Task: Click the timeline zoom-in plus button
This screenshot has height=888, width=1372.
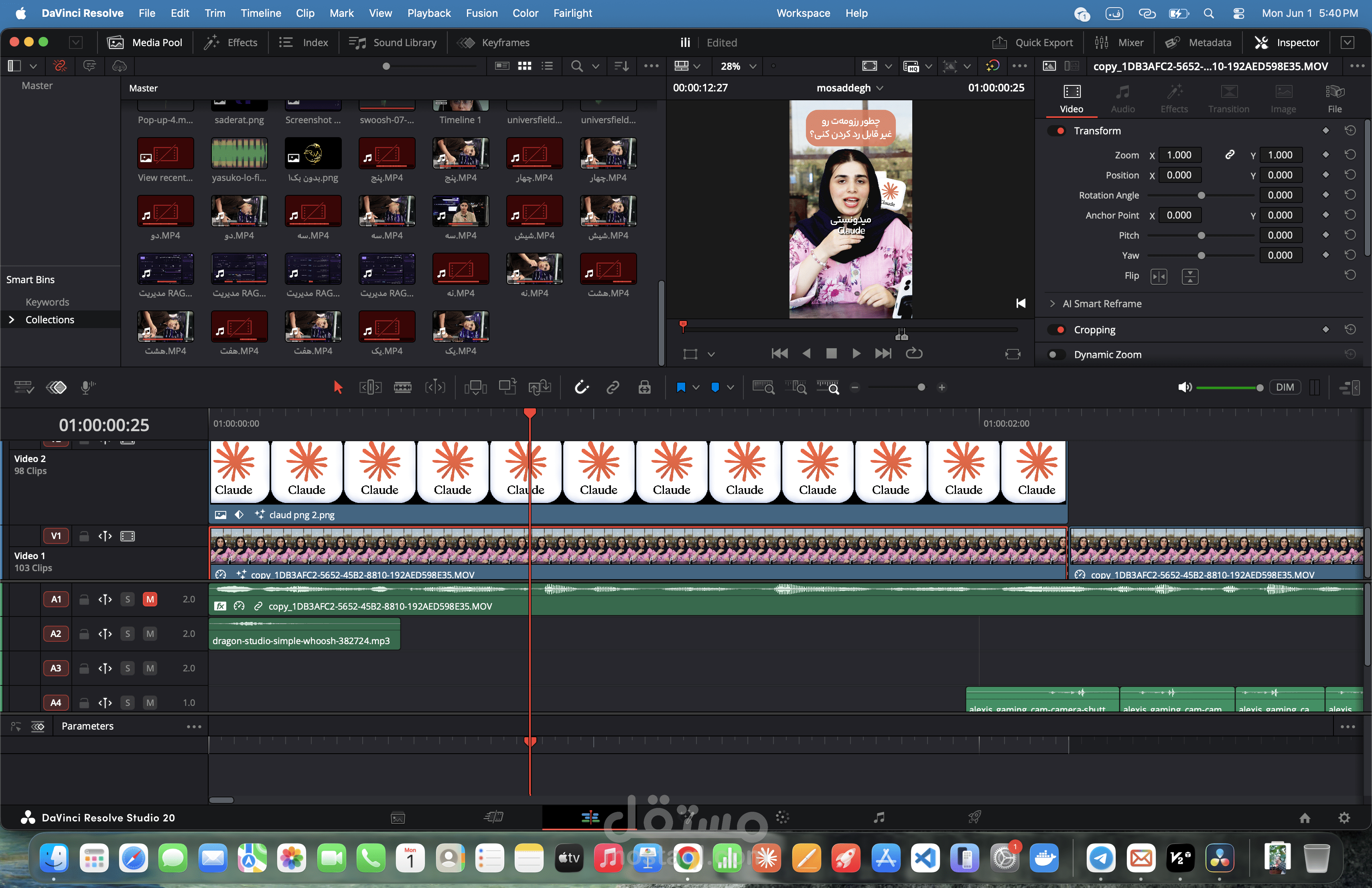Action: click(x=942, y=387)
